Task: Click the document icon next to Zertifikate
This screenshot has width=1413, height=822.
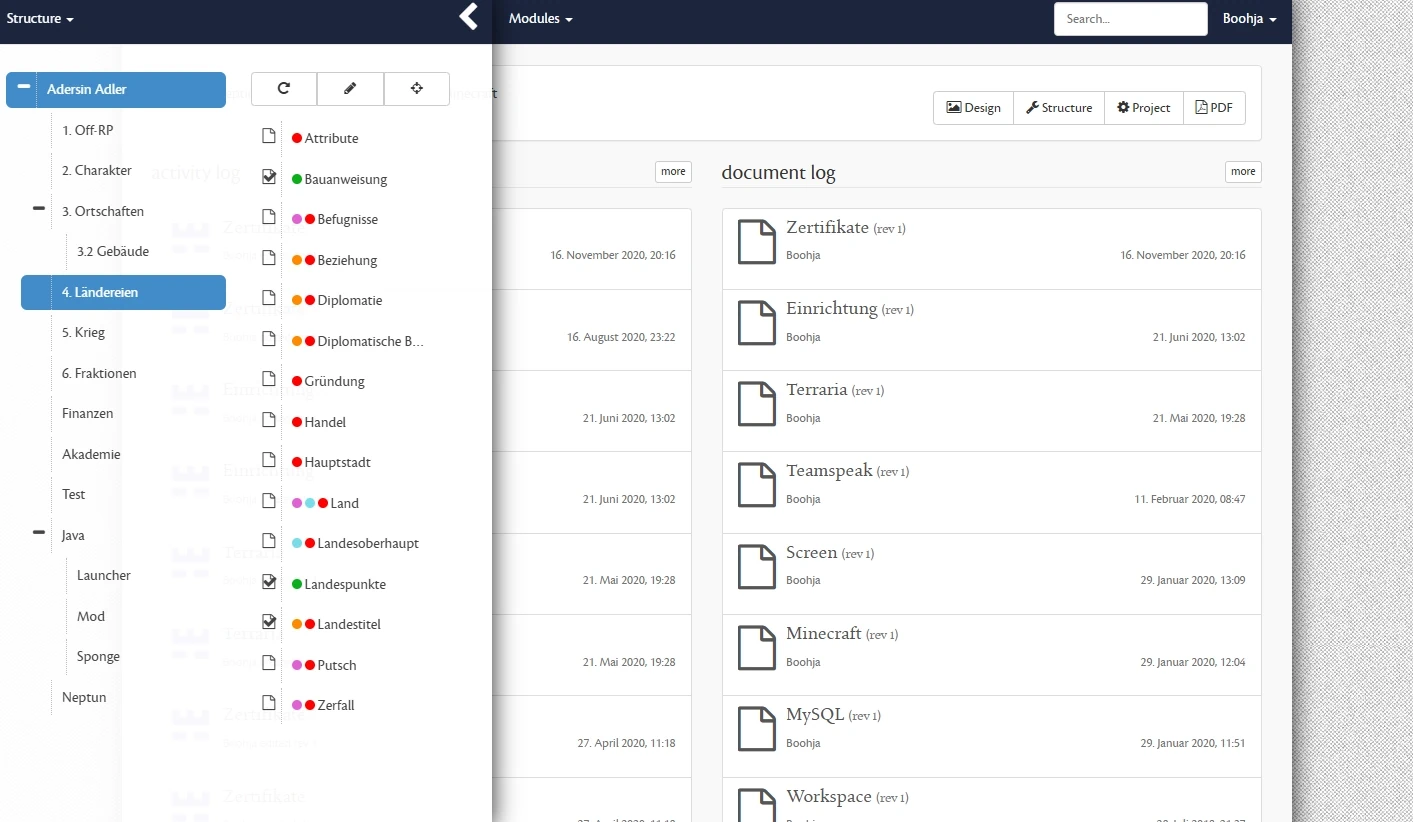Action: (756, 241)
